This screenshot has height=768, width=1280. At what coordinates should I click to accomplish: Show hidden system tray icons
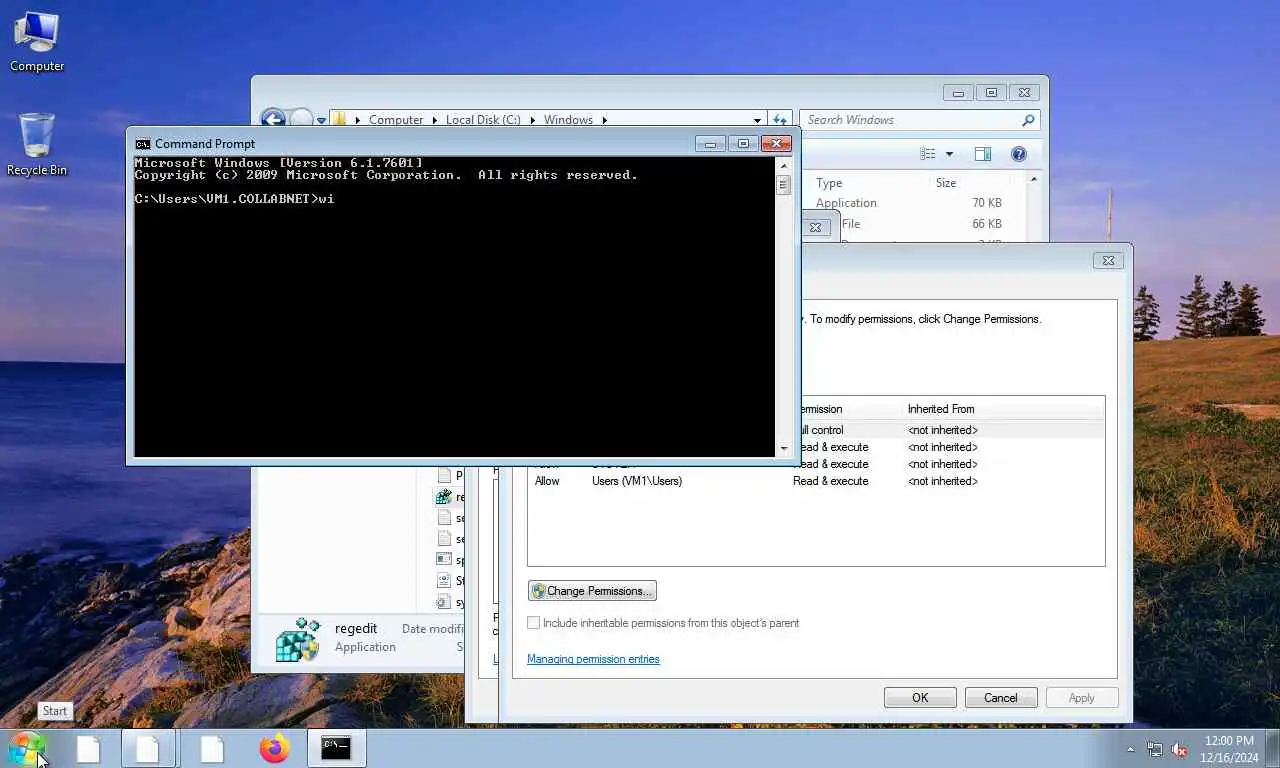click(1131, 749)
